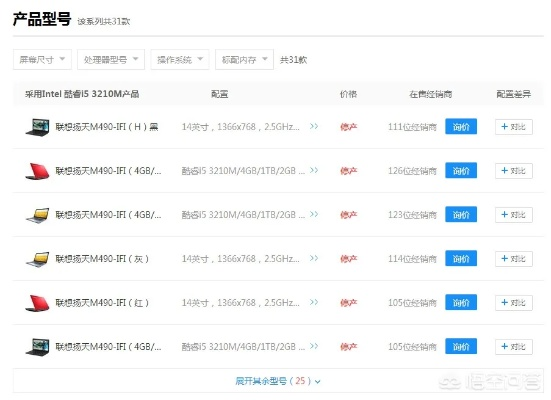The height and width of the screenshot is (400, 551).
Task: Open the 操作系统 filter dropdown
Action: tap(180, 59)
